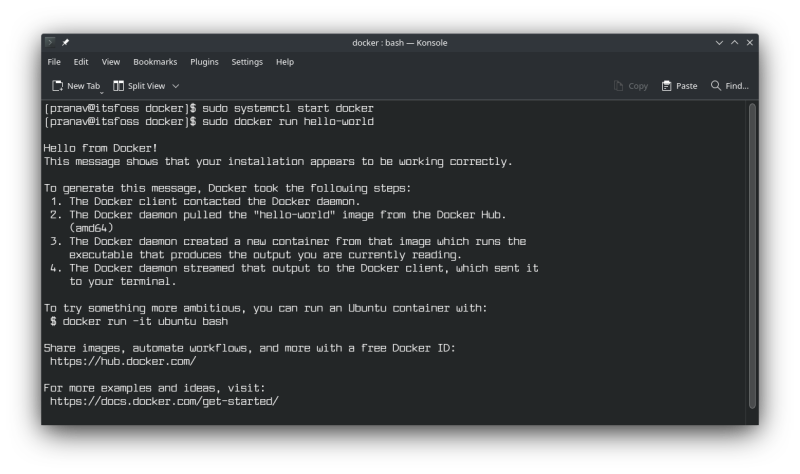Click the Split View icon
800x474 pixels.
pos(119,86)
